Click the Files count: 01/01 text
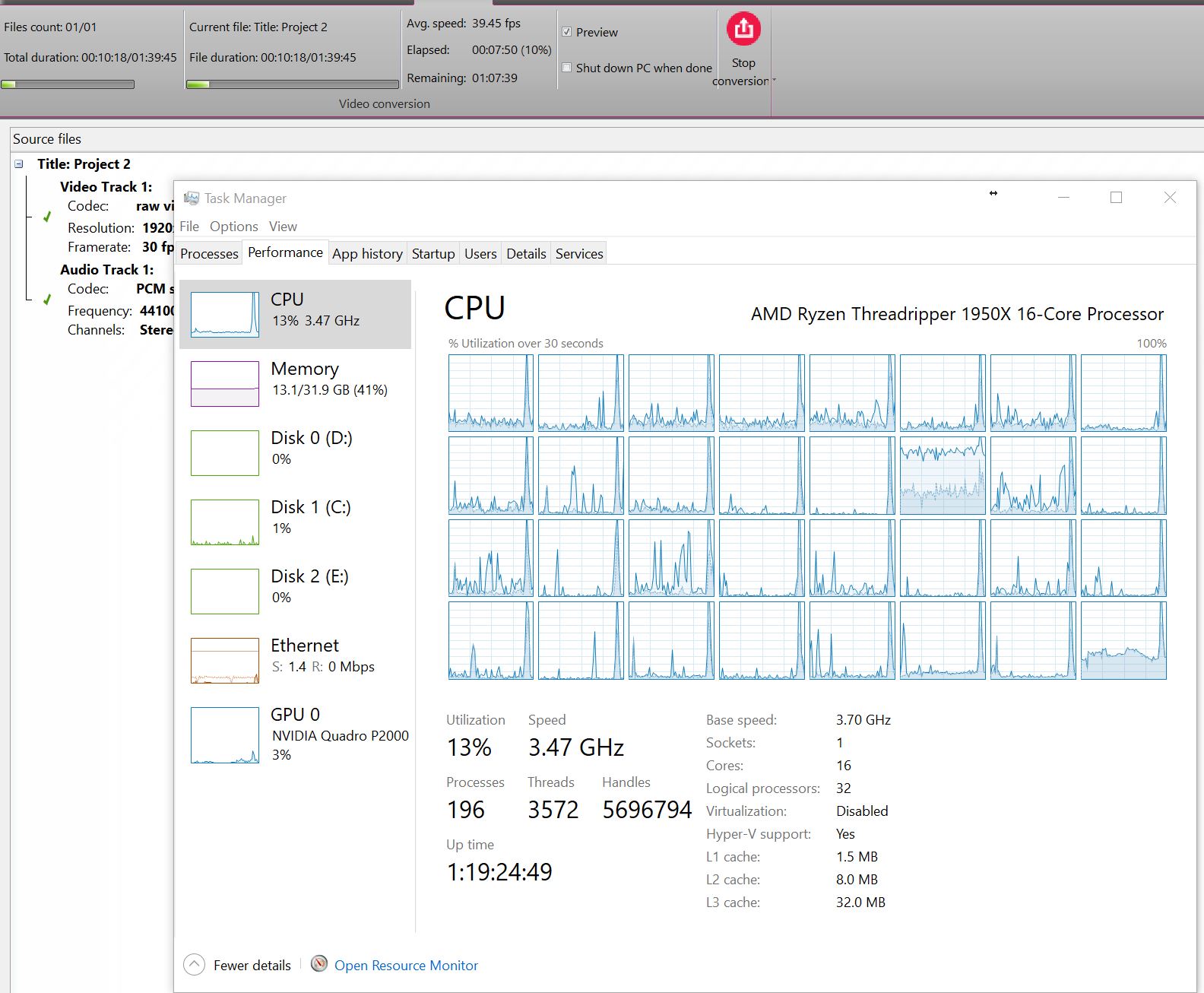 50,27
